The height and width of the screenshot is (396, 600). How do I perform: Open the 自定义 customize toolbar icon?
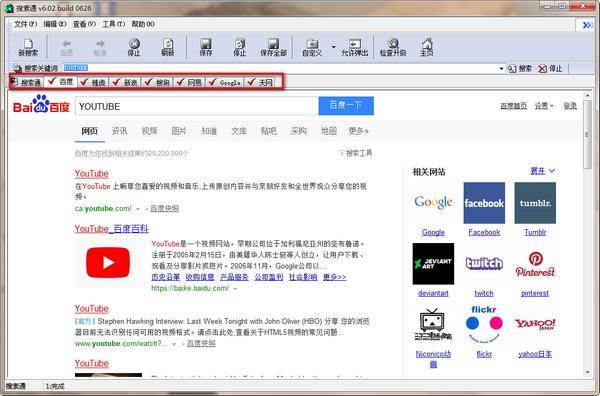pos(312,47)
